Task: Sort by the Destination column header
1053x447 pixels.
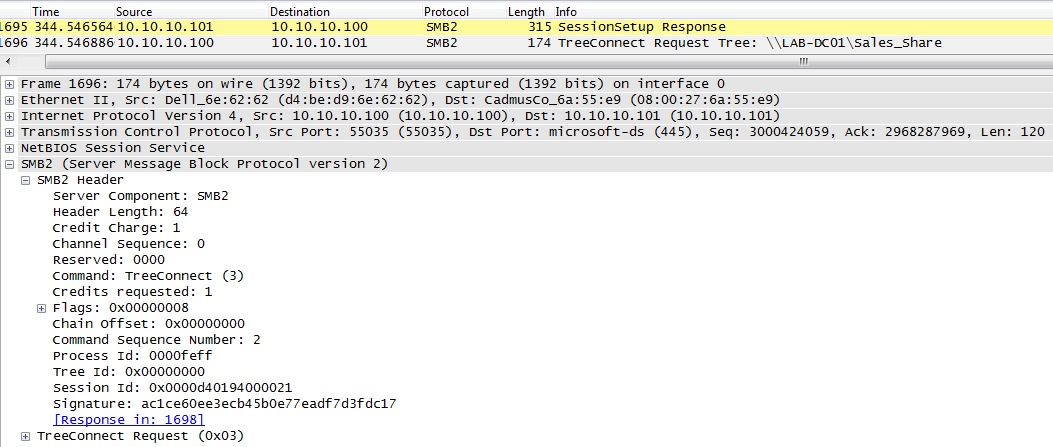Action: (x=299, y=11)
